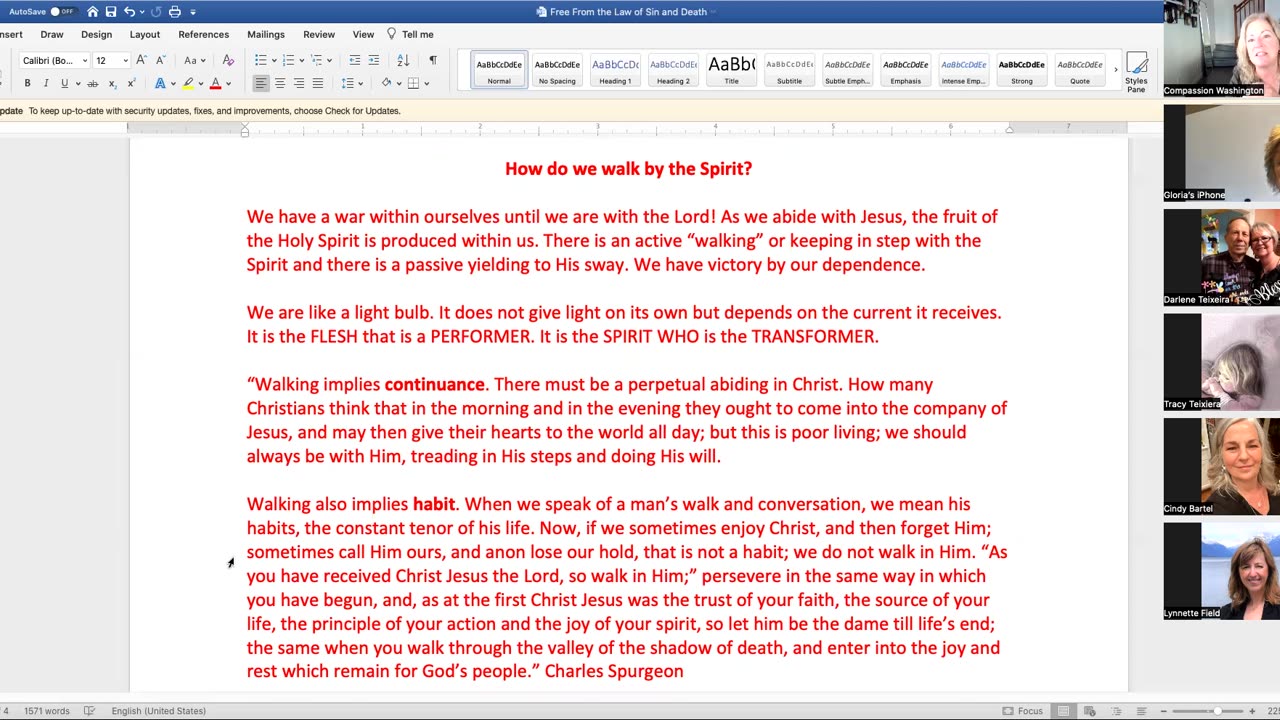
Task: Adjust the zoom slider in status bar
Action: [1216, 711]
